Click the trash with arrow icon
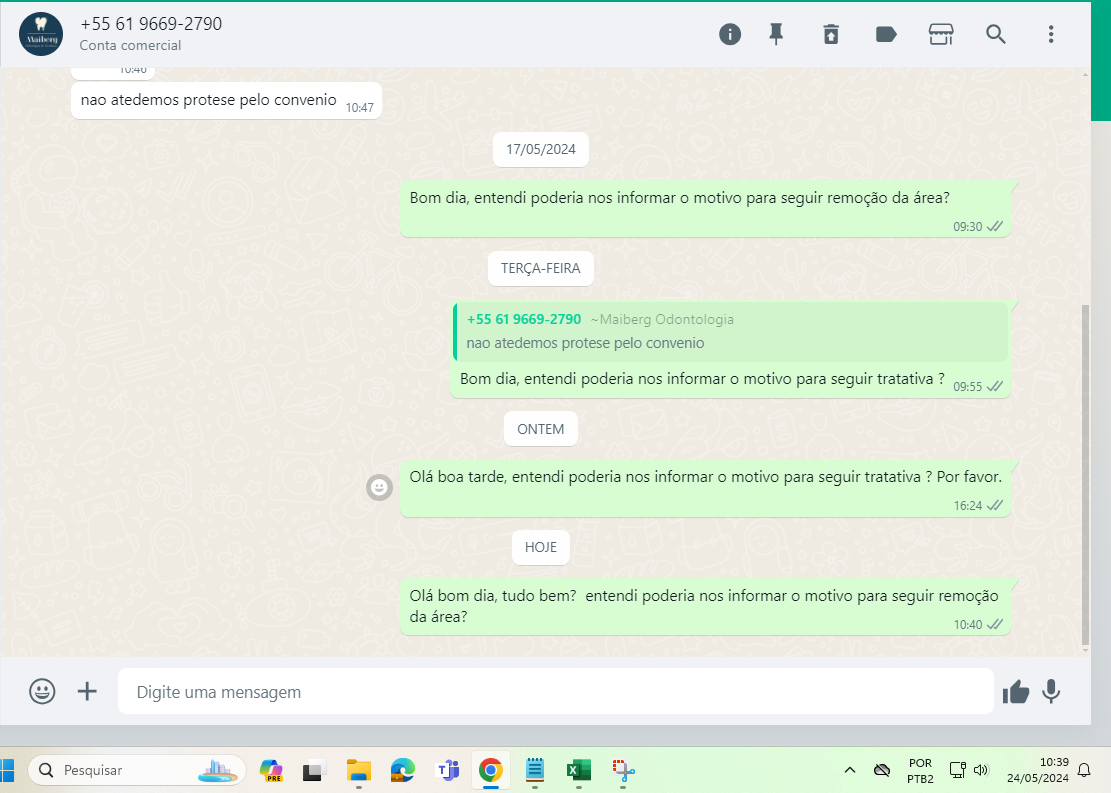1111x793 pixels. 831,34
